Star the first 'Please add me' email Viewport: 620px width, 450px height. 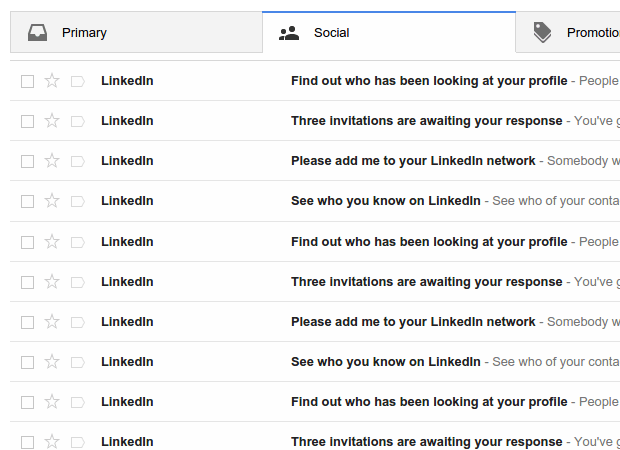52,161
